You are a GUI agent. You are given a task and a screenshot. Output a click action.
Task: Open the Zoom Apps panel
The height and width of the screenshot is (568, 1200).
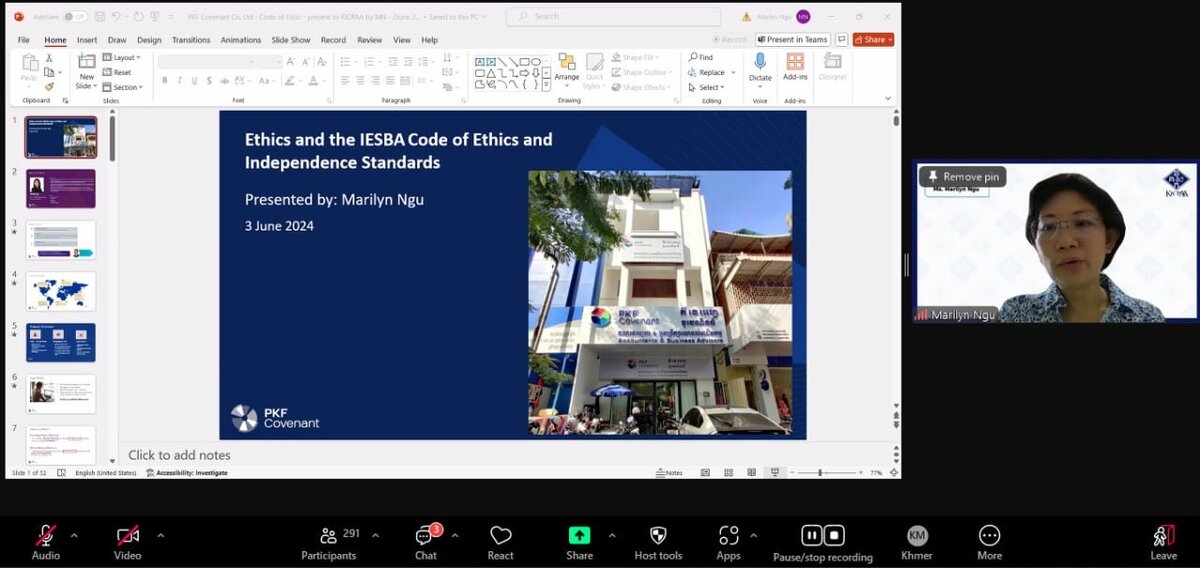coord(728,543)
